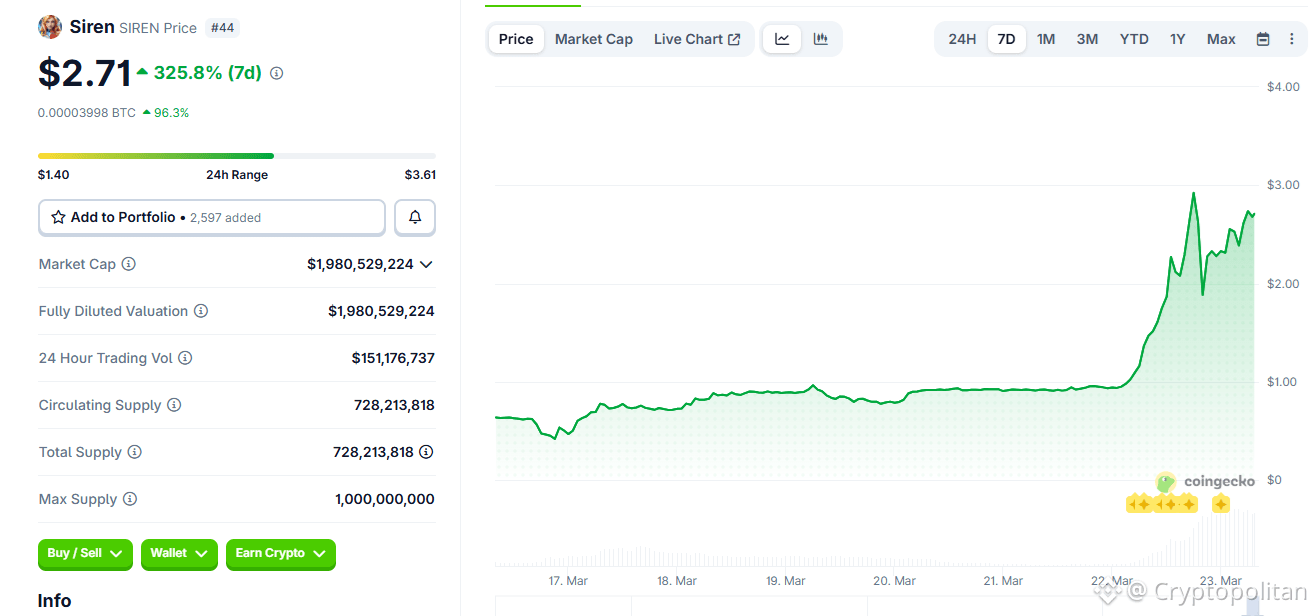Click the Siren coin logo avatar

pyautogui.click(x=49, y=26)
